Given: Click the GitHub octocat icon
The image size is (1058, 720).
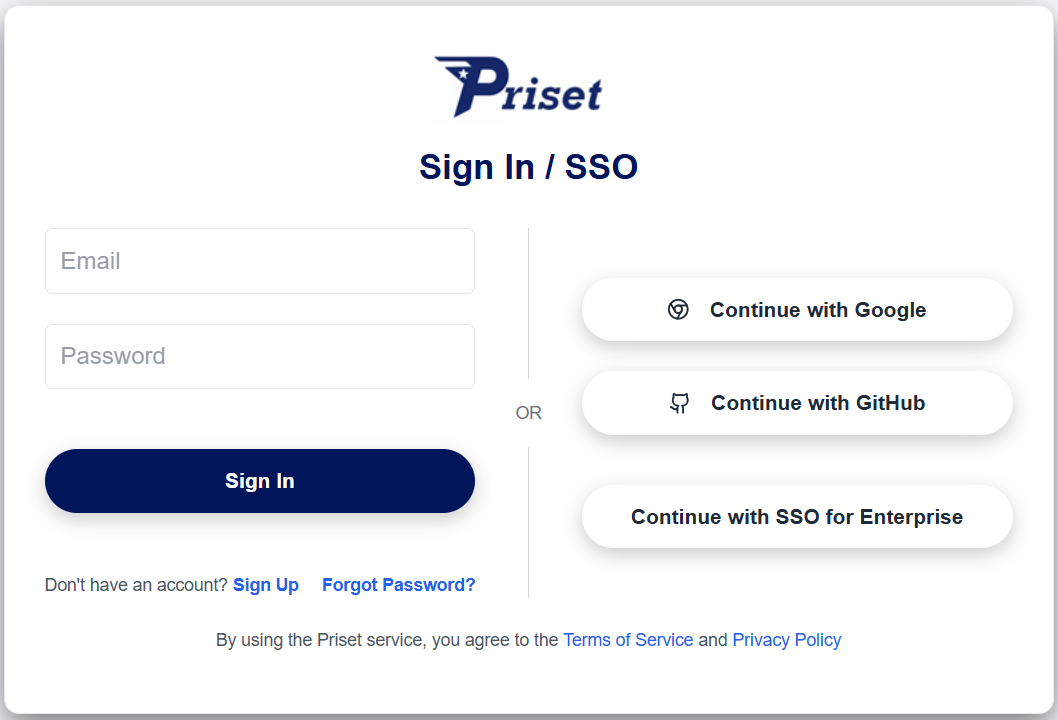Looking at the screenshot, I should (680, 403).
